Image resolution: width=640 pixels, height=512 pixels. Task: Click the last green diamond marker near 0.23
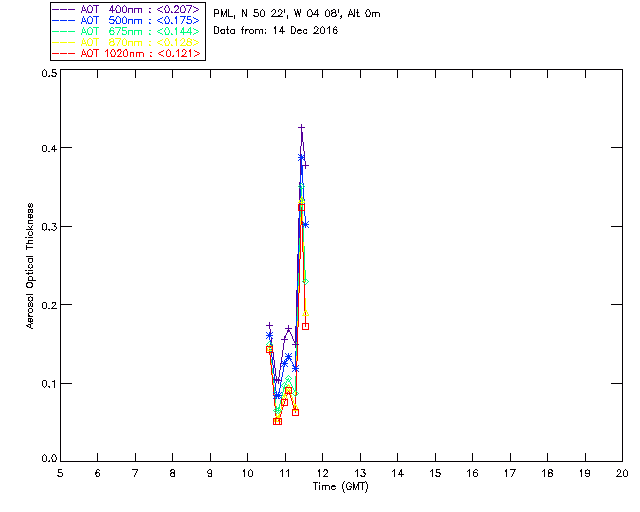pyautogui.click(x=305, y=282)
